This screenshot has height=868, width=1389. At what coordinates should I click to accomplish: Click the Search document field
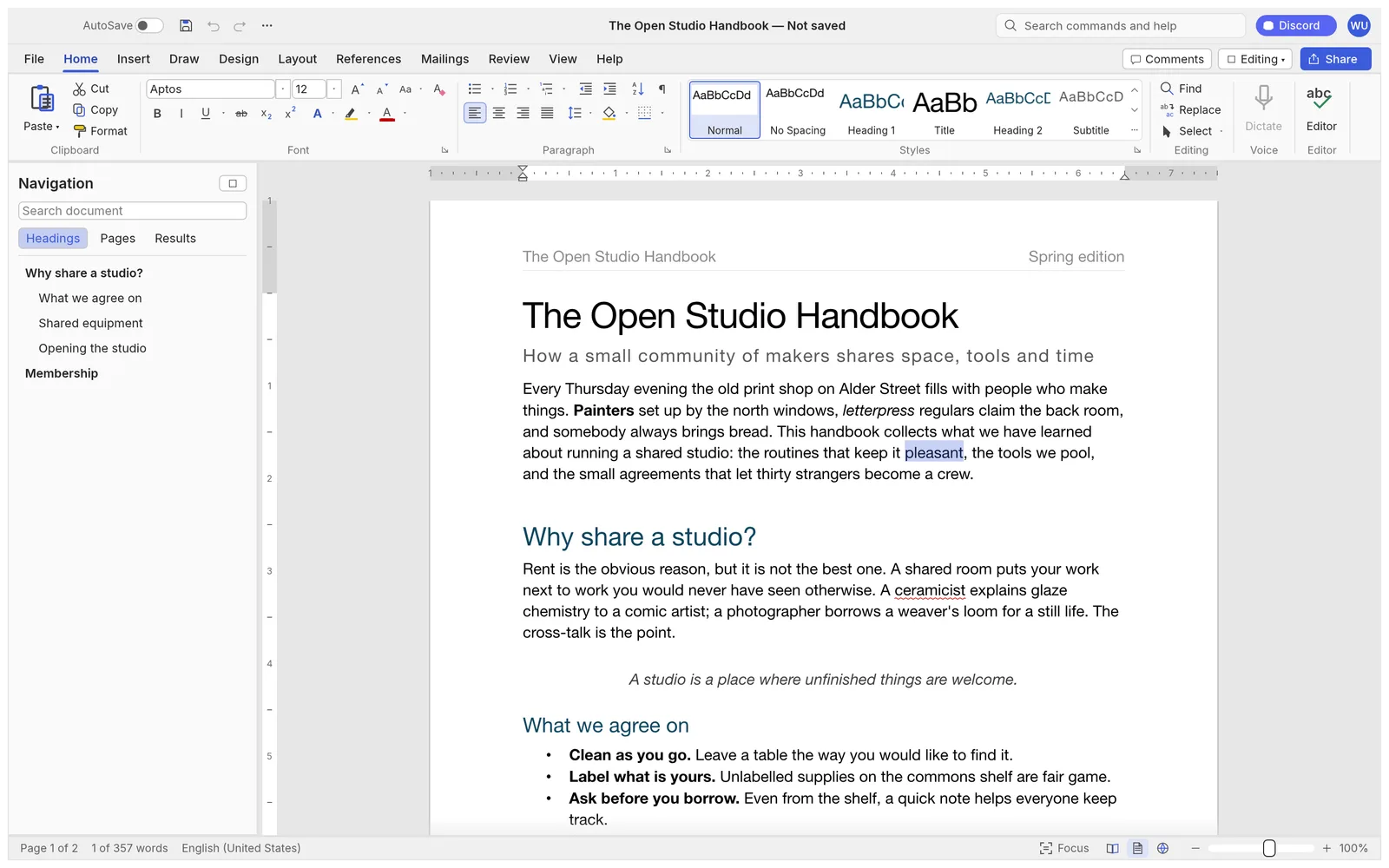[132, 211]
